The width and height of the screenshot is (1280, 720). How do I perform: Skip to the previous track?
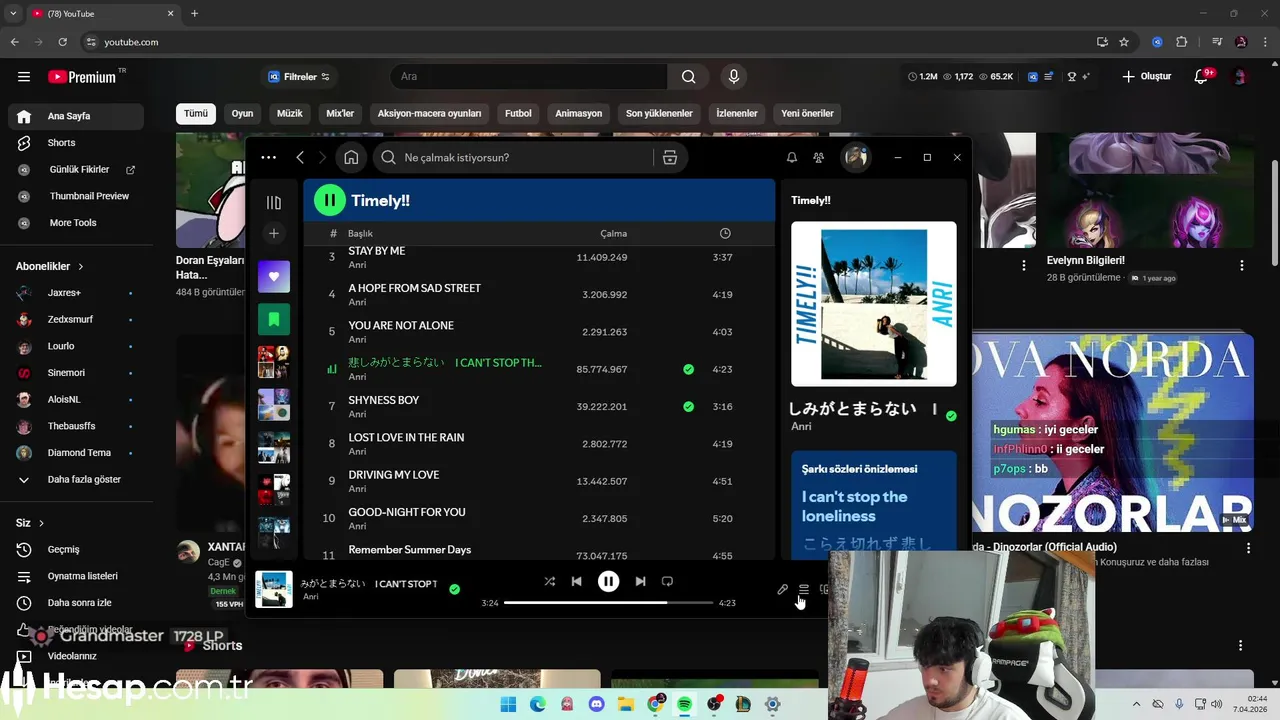(577, 581)
